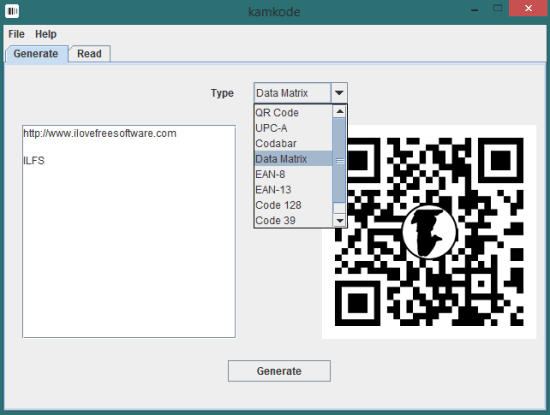Minimize the kamkode window

[x=475, y=9]
